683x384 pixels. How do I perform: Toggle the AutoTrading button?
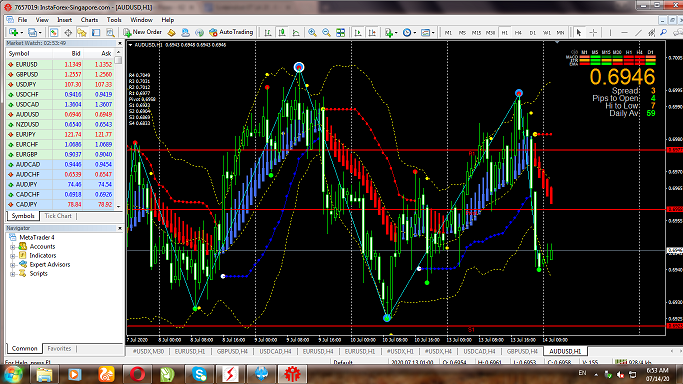click(x=231, y=32)
